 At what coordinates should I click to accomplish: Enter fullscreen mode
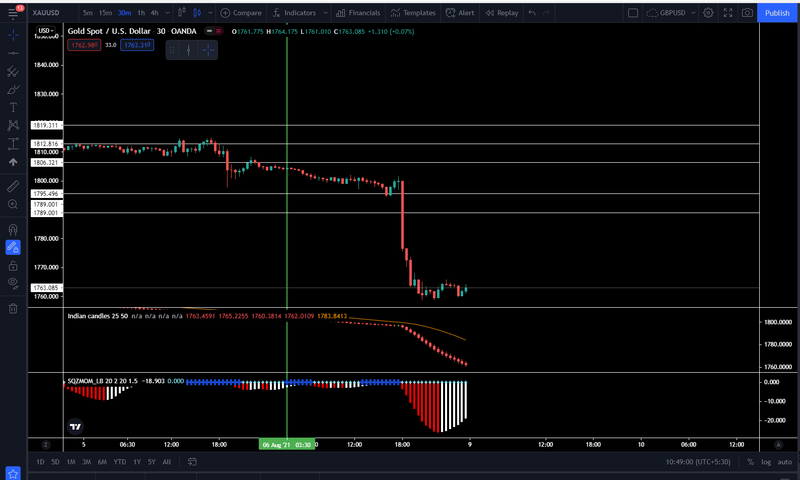(x=728, y=13)
